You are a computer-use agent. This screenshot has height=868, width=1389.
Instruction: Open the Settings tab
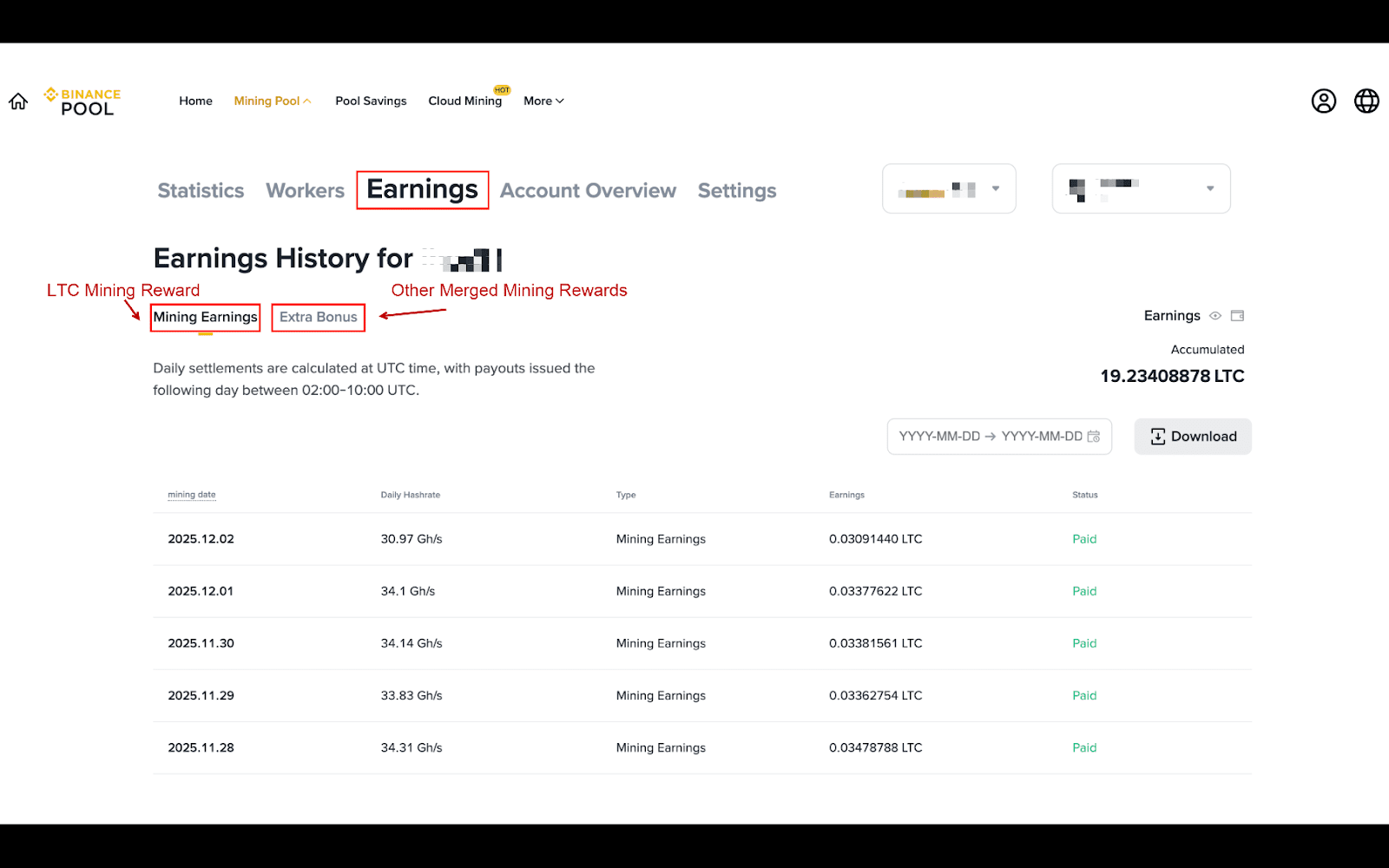point(737,191)
